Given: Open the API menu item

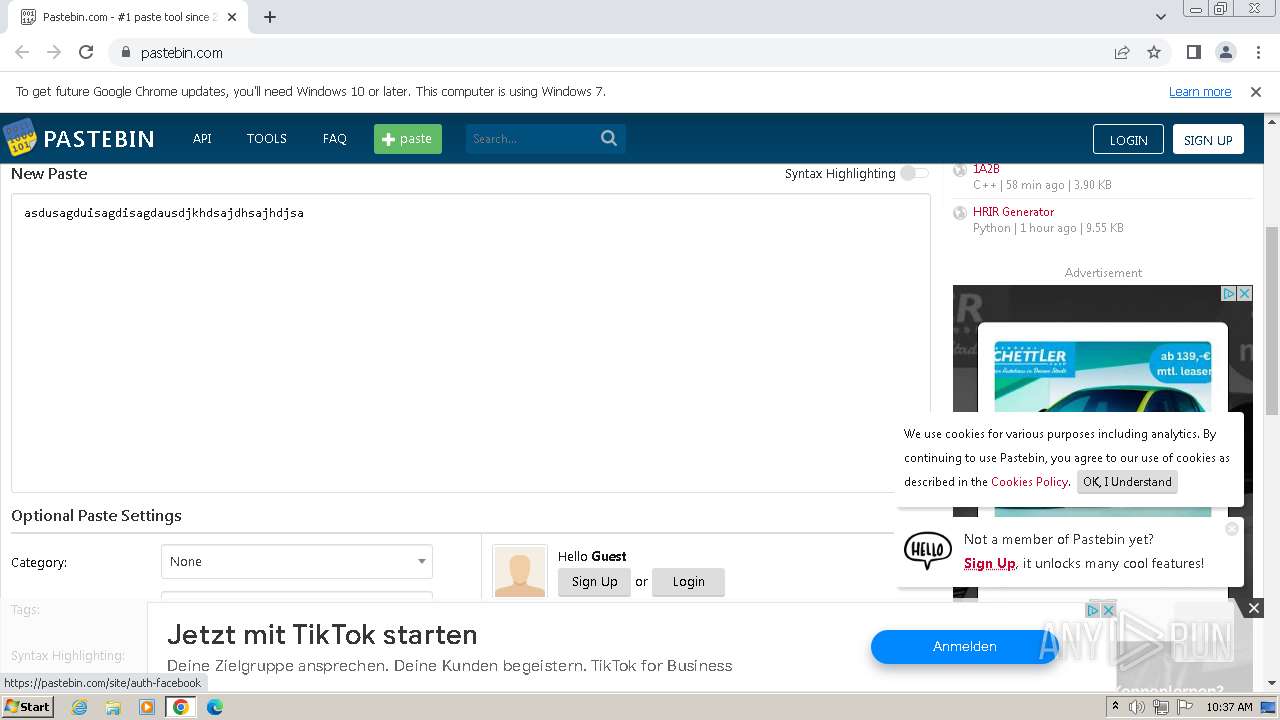Looking at the screenshot, I should click(x=202, y=138).
